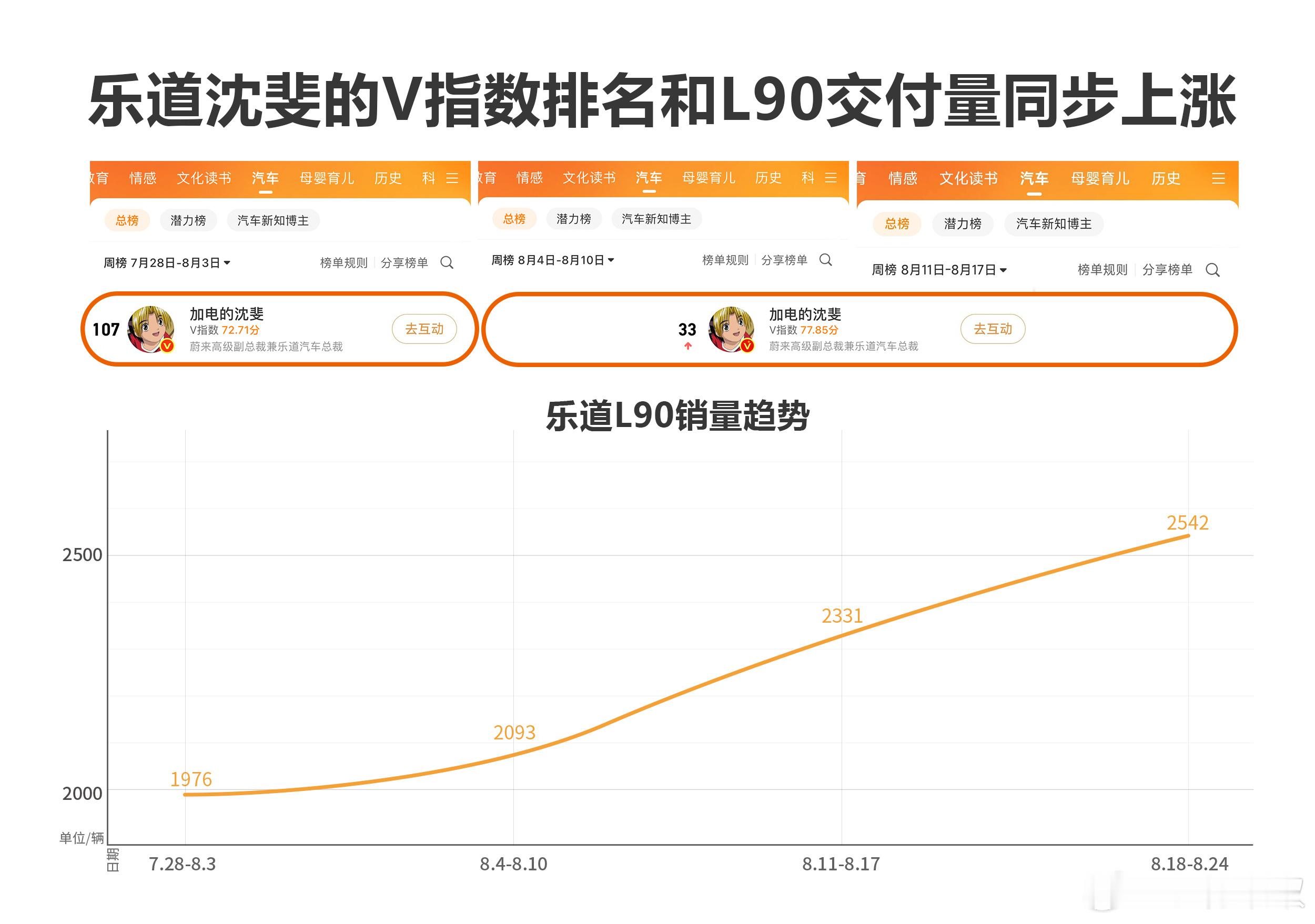Click the 2500 y-axis value

tap(82, 555)
